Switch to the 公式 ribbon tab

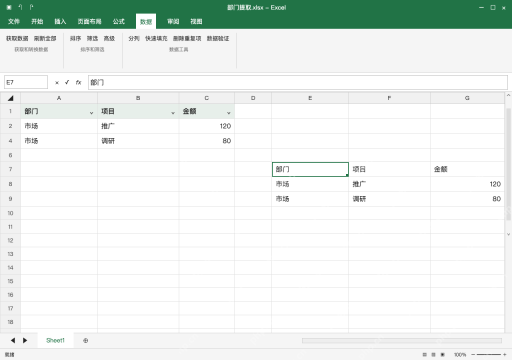pyautogui.click(x=119, y=22)
